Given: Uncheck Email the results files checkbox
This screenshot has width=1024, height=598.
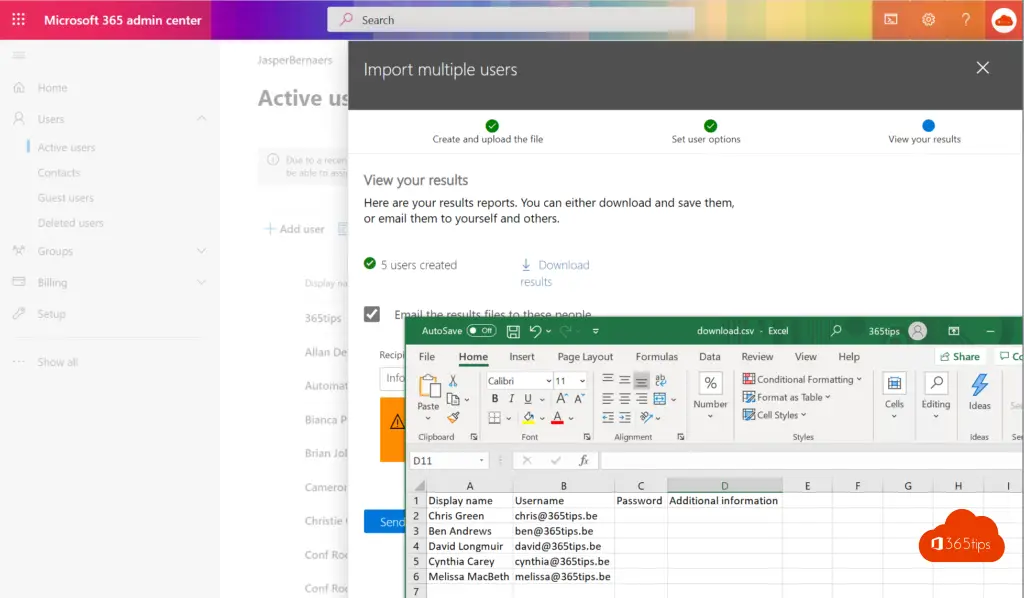Looking at the screenshot, I should pos(372,314).
